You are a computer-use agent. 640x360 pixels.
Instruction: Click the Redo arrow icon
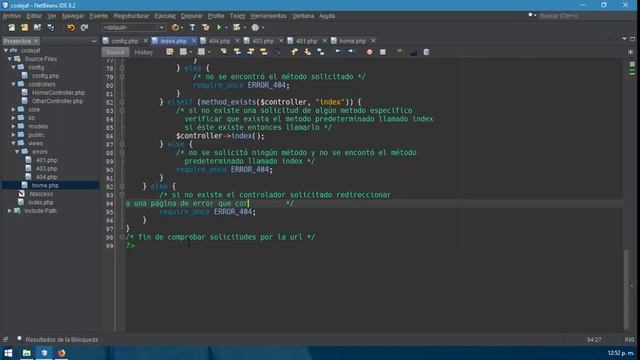tap(84, 27)
